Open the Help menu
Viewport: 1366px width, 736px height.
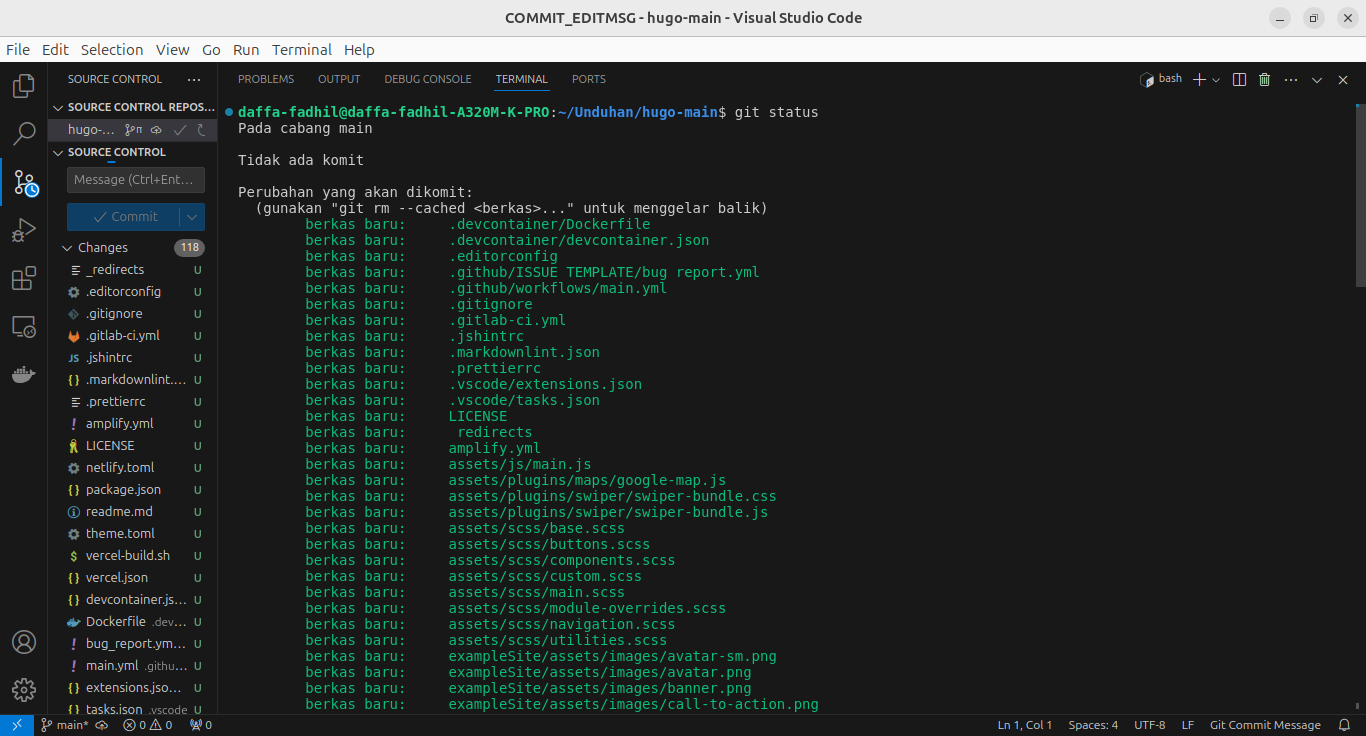click(359, 49)
